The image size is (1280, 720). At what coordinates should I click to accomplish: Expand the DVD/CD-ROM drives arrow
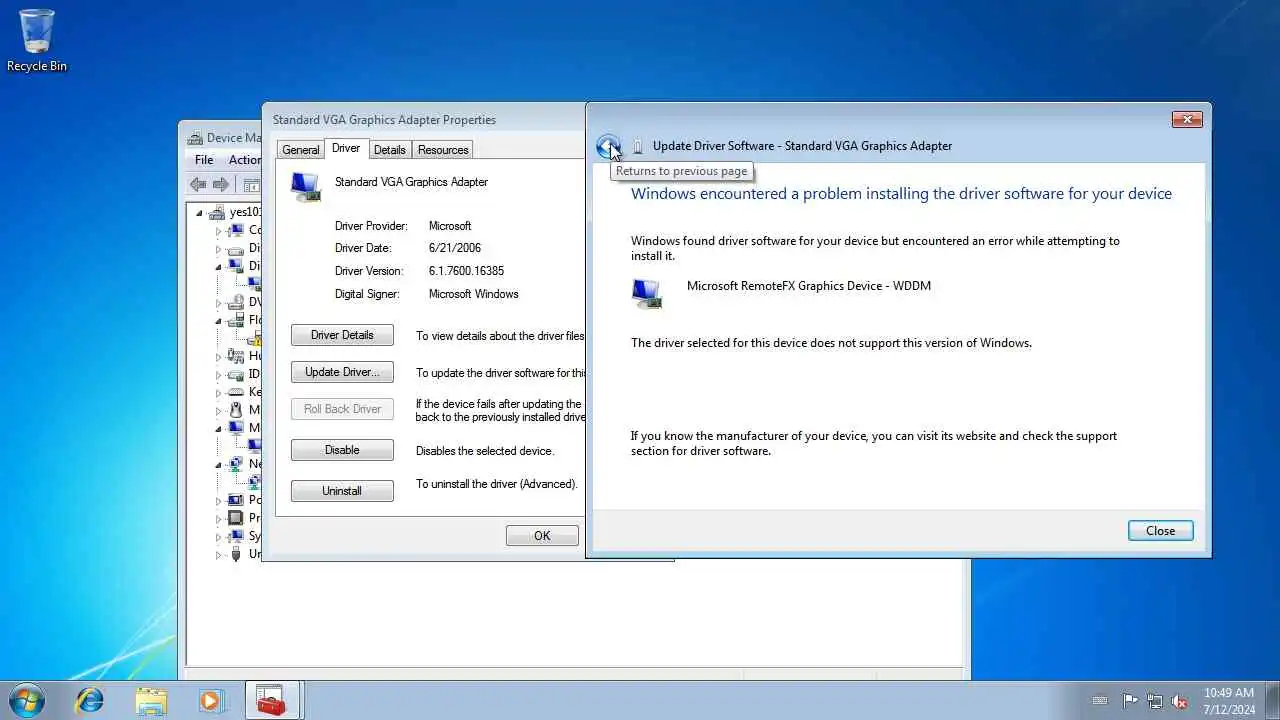pos(218,303)
